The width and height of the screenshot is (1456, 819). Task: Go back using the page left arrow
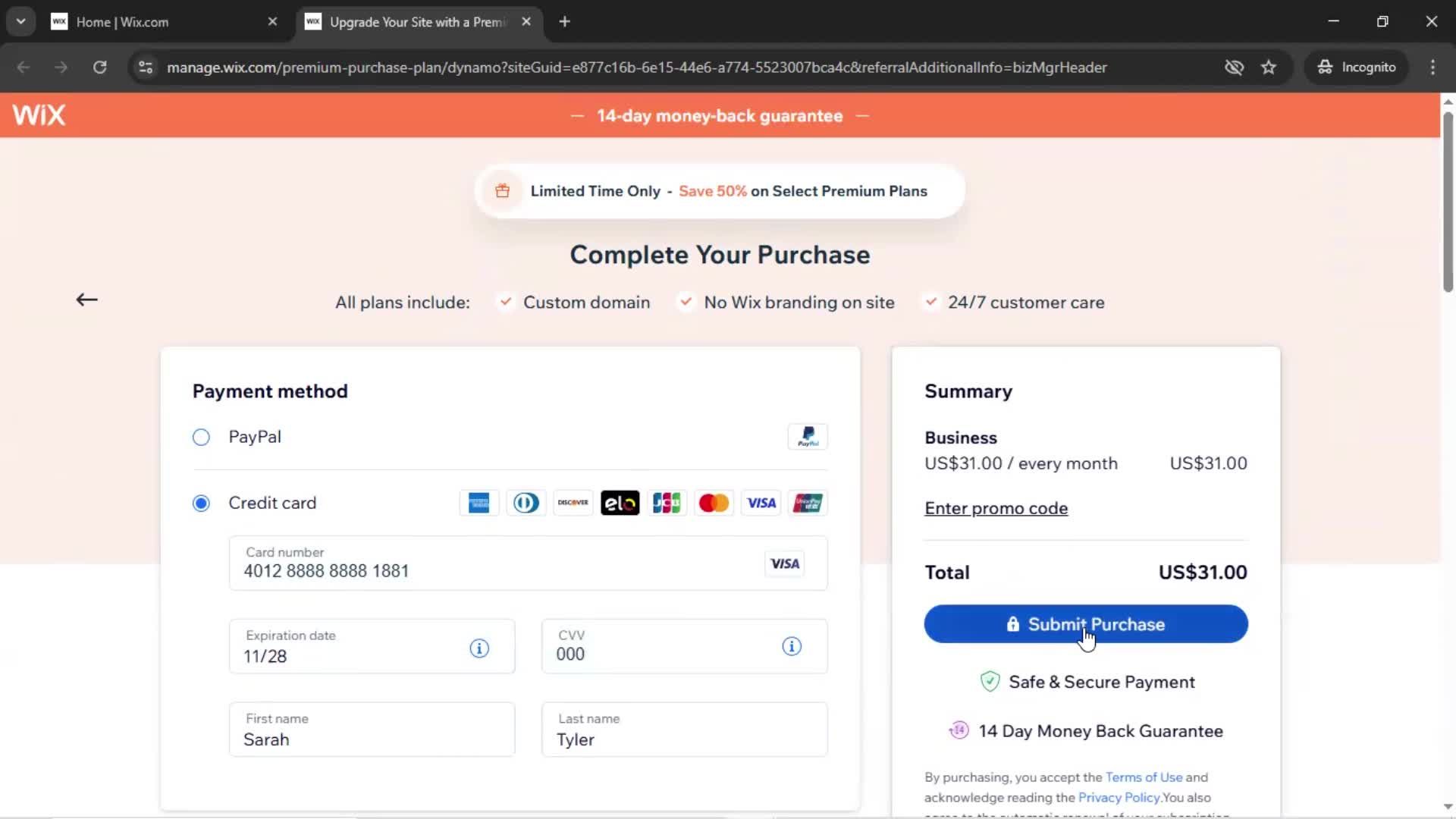click(x=86, y=300)
